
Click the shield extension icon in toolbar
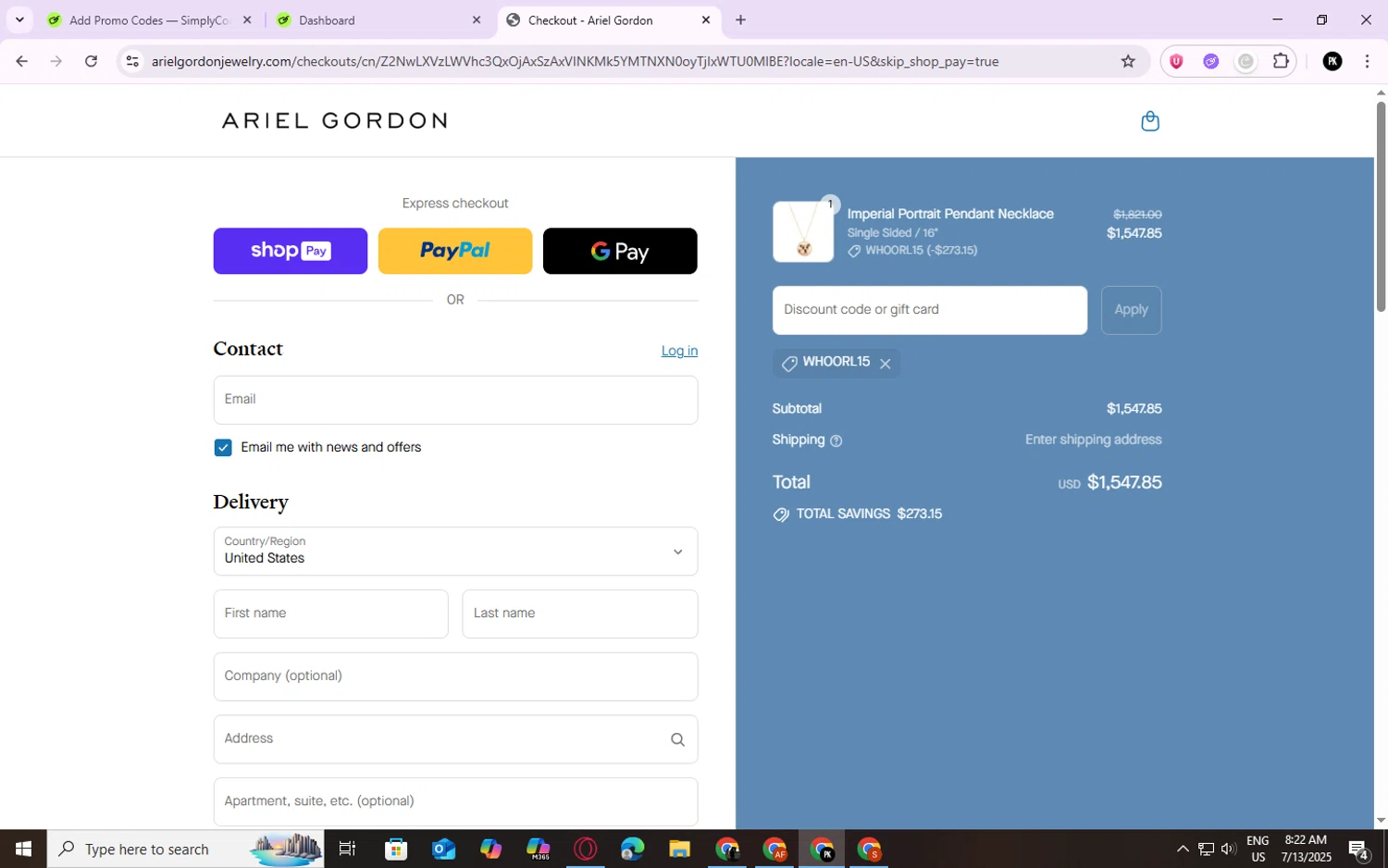tap(1176, 61)
